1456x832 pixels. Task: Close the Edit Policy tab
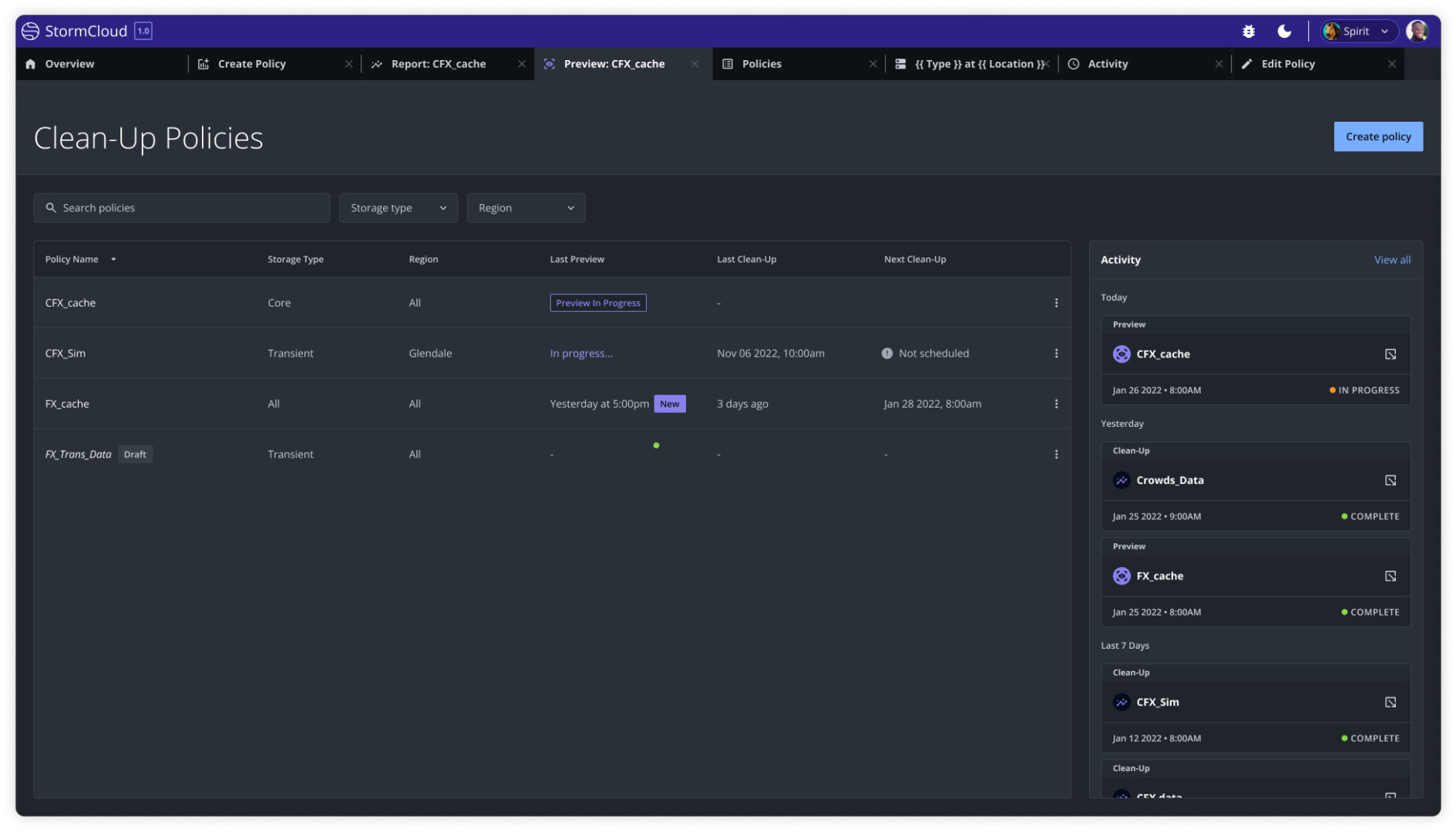(1391, 64)
